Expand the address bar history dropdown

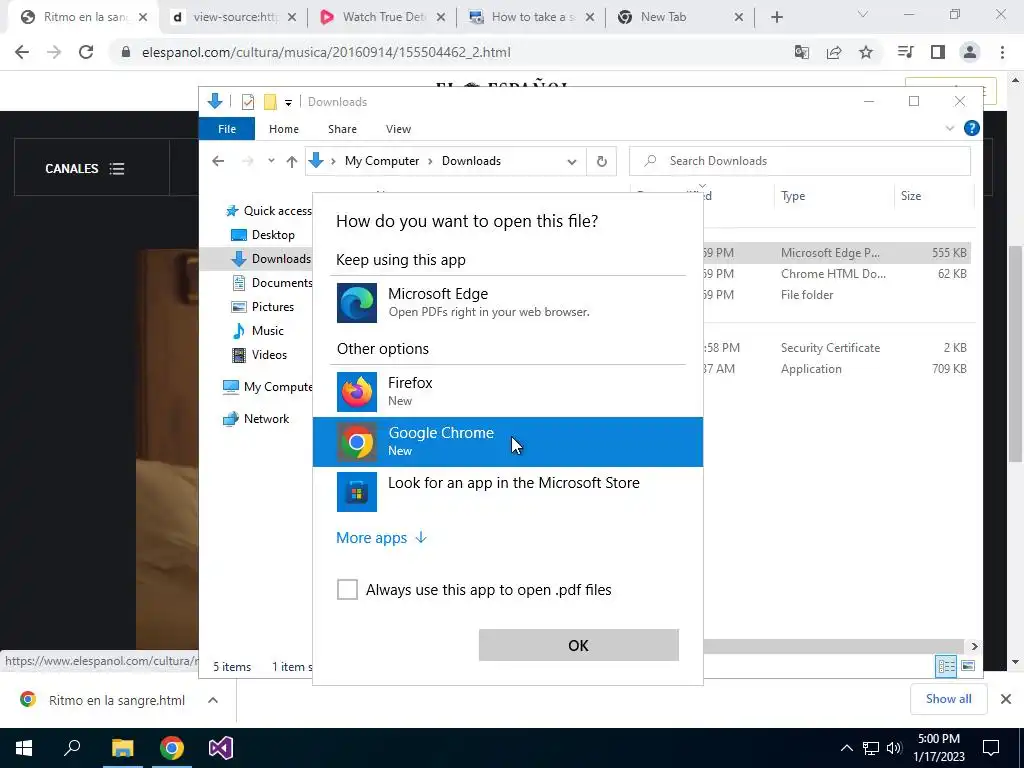point(571,161)
